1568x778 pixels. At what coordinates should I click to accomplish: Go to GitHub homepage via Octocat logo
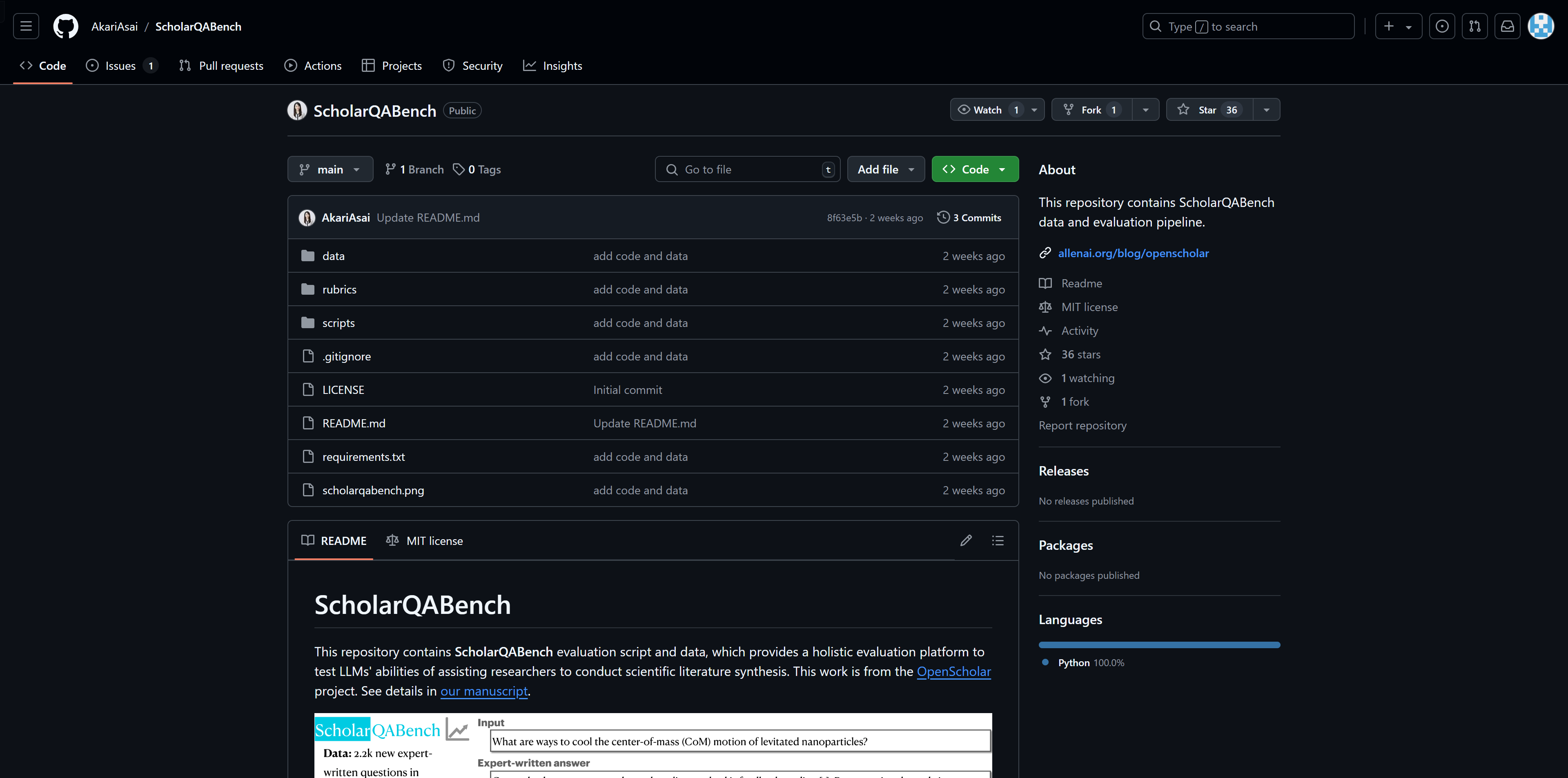coord(66,26)
